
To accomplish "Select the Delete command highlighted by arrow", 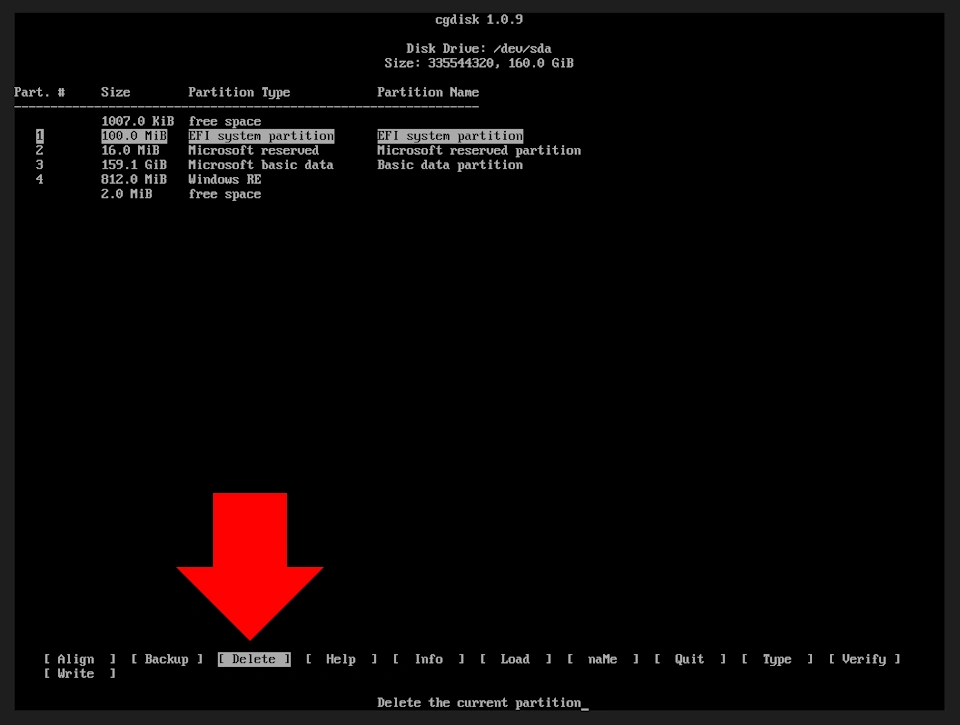I will [x=253, y=659].
